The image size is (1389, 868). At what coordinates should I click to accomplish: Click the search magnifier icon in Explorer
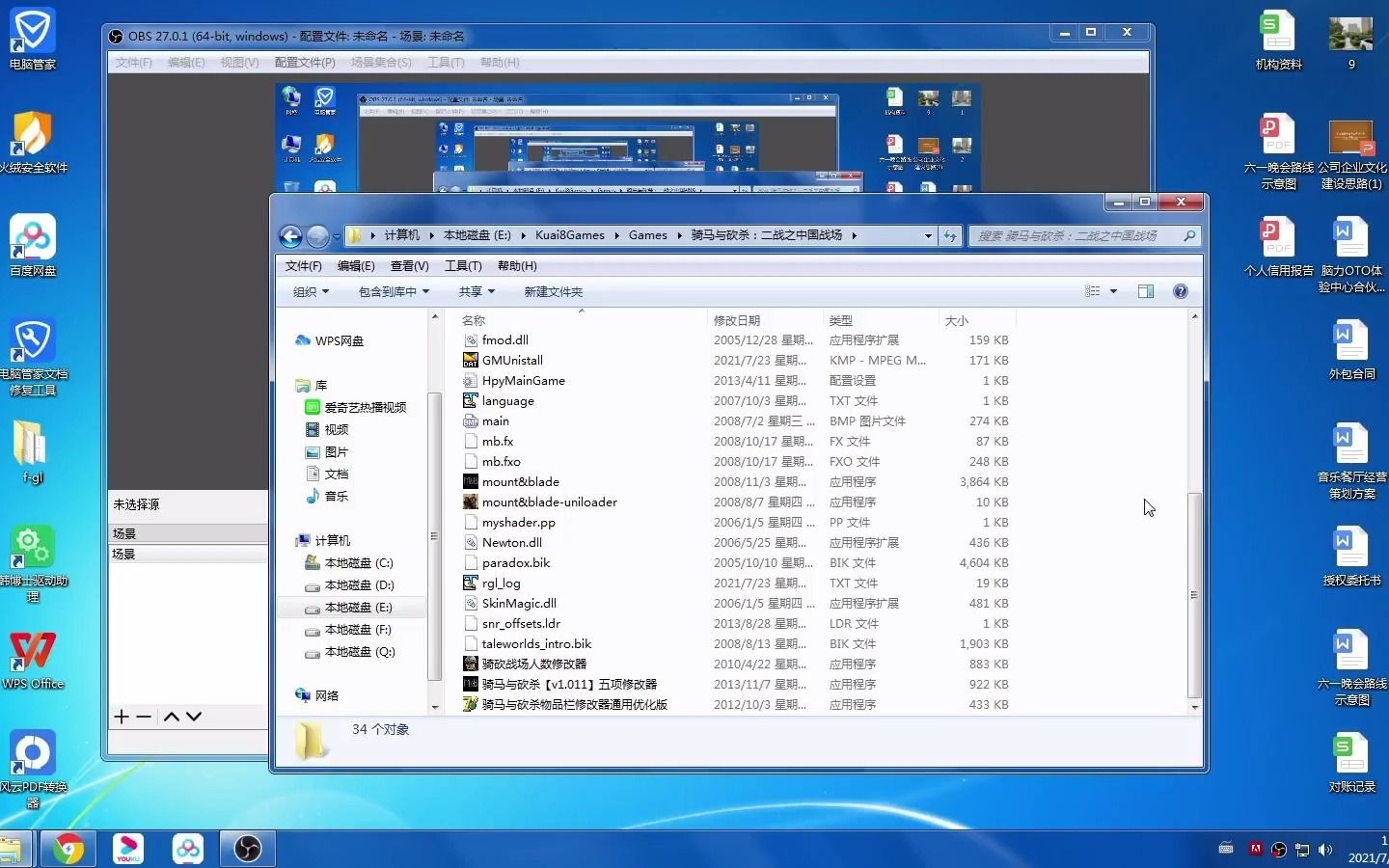coord(1189,235)
